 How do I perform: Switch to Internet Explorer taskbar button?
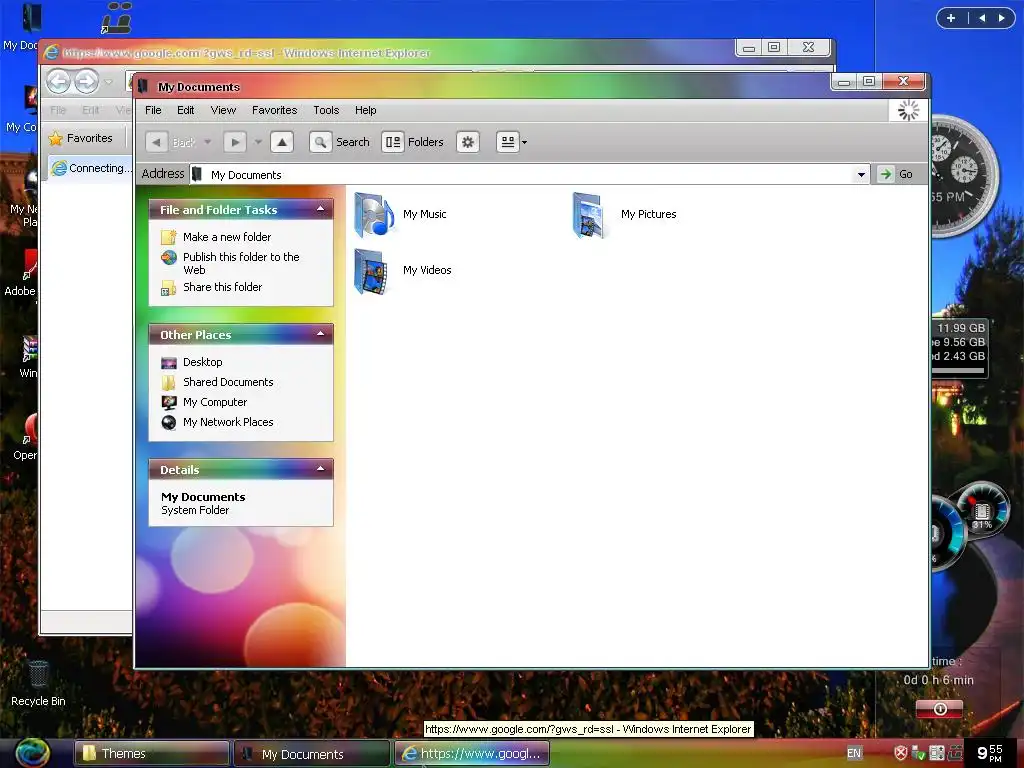click(x=473, y=754)
